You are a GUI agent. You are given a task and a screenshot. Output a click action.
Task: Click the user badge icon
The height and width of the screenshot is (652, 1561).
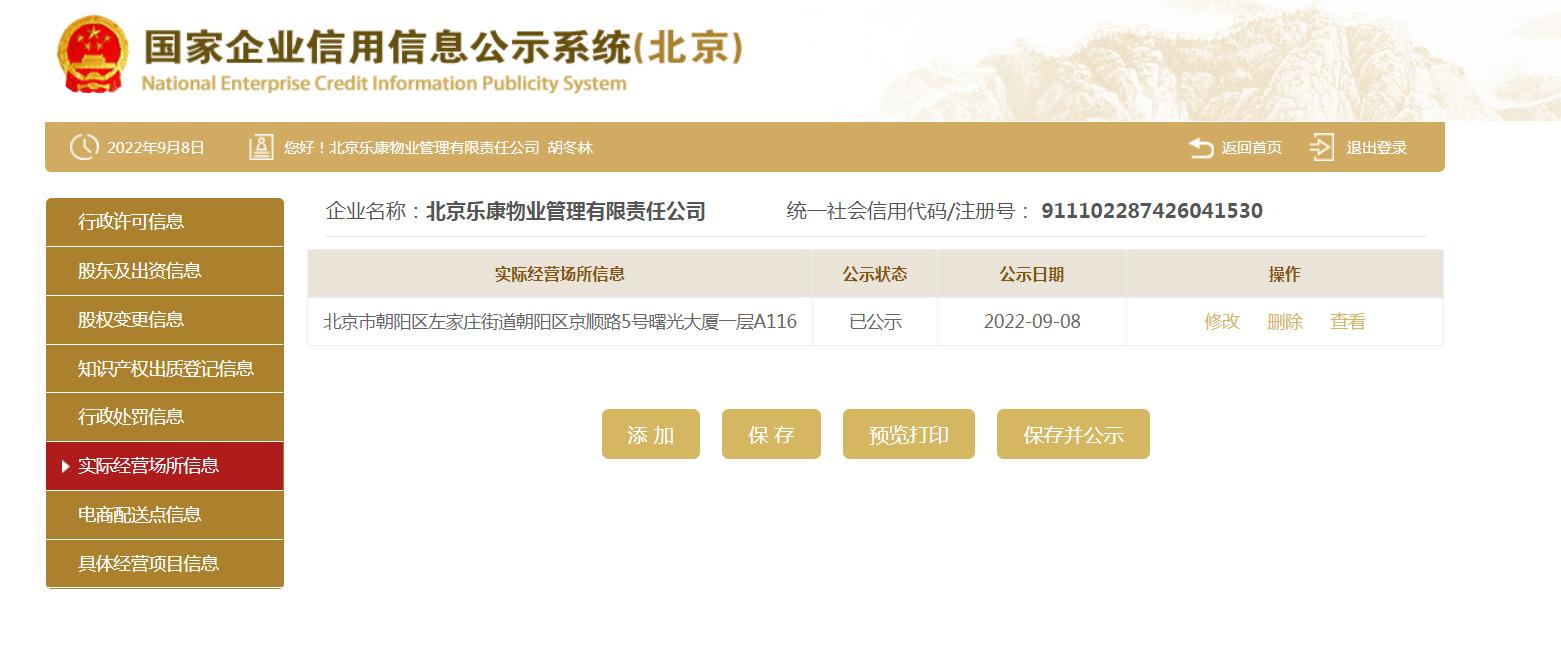point(261,147)
